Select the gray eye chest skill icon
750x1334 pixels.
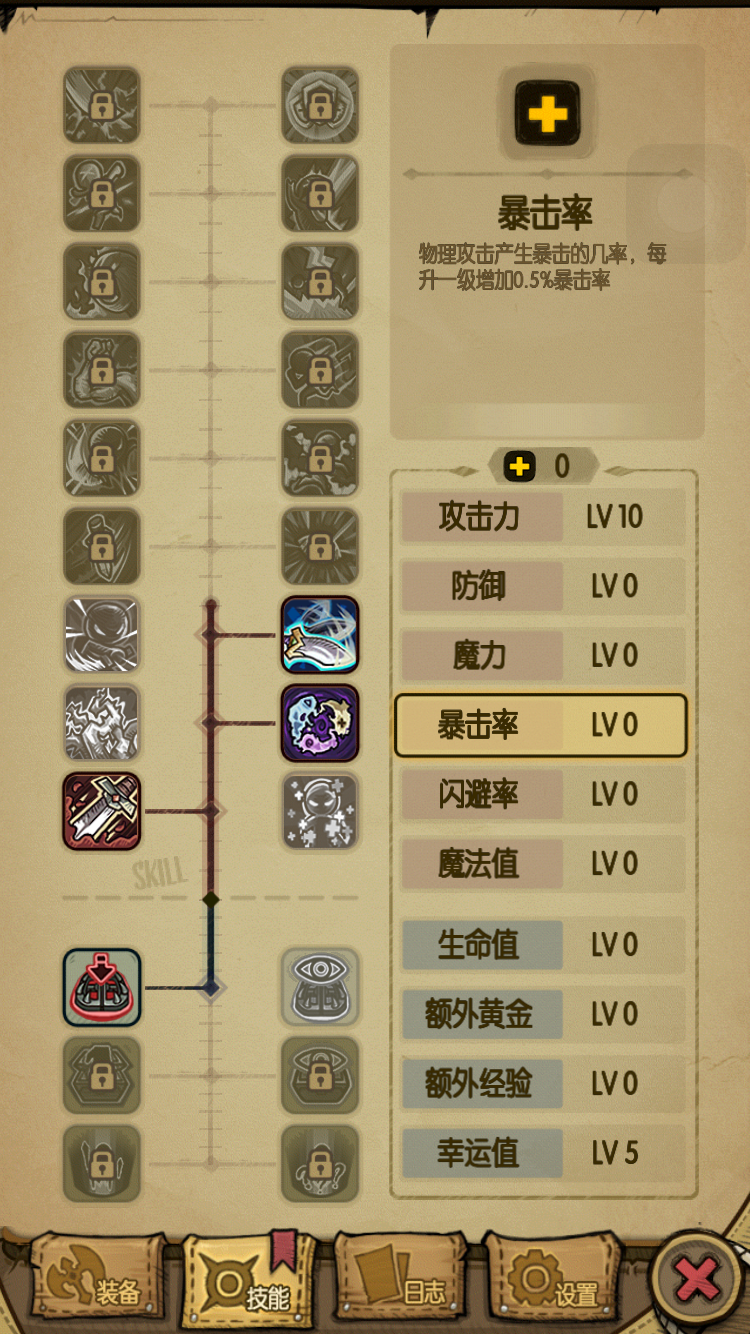(320, 988)
